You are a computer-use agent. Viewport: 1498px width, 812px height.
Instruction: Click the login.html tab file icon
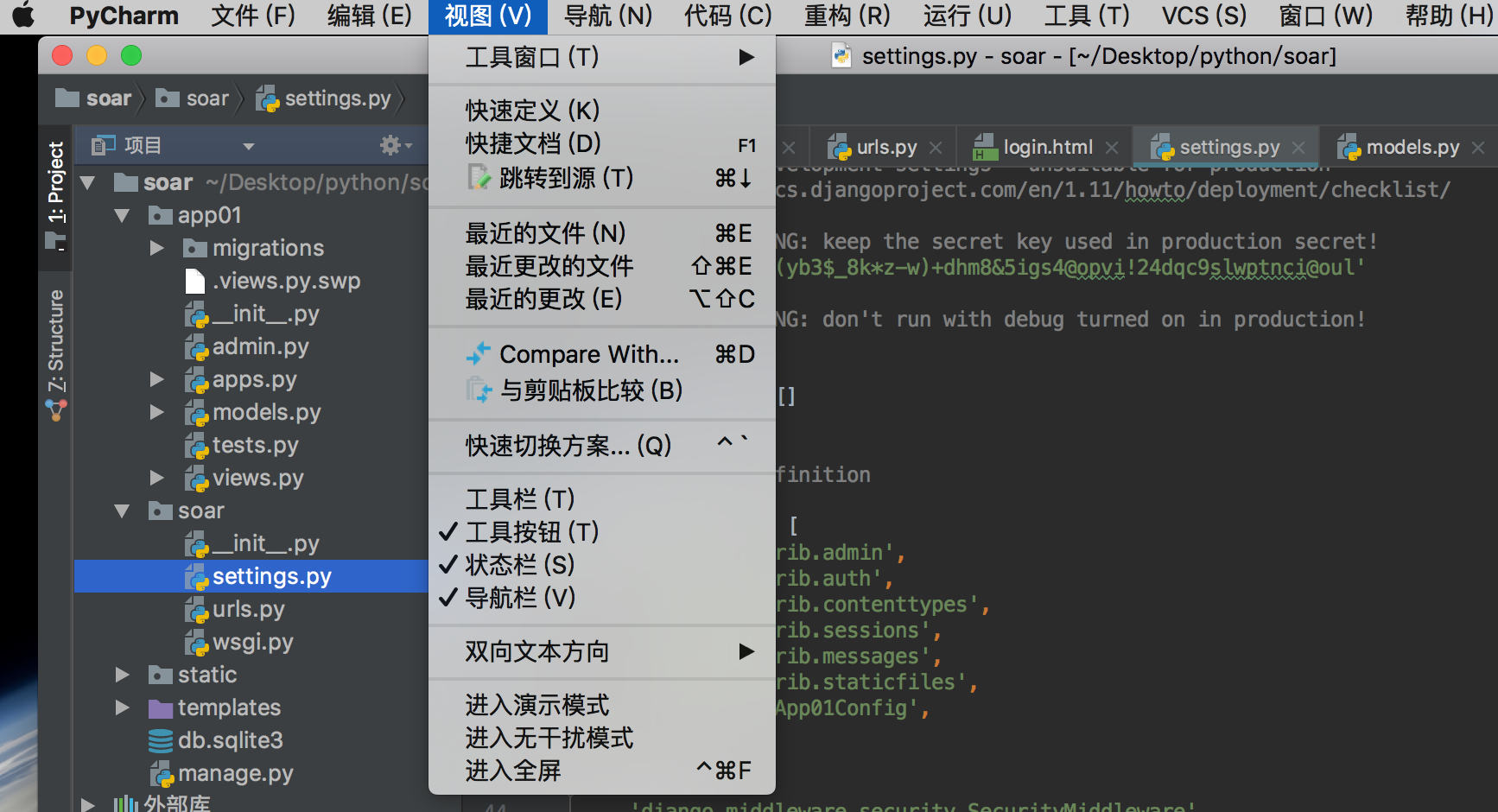(x=985, y=147)
